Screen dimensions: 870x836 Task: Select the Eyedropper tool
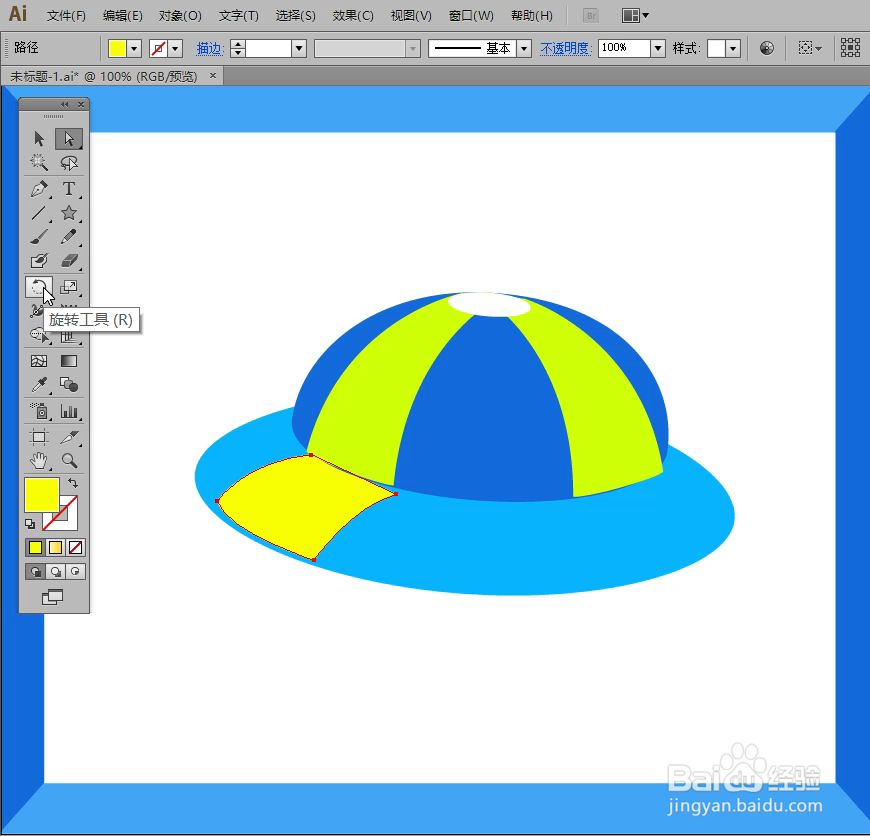[39, 384]
